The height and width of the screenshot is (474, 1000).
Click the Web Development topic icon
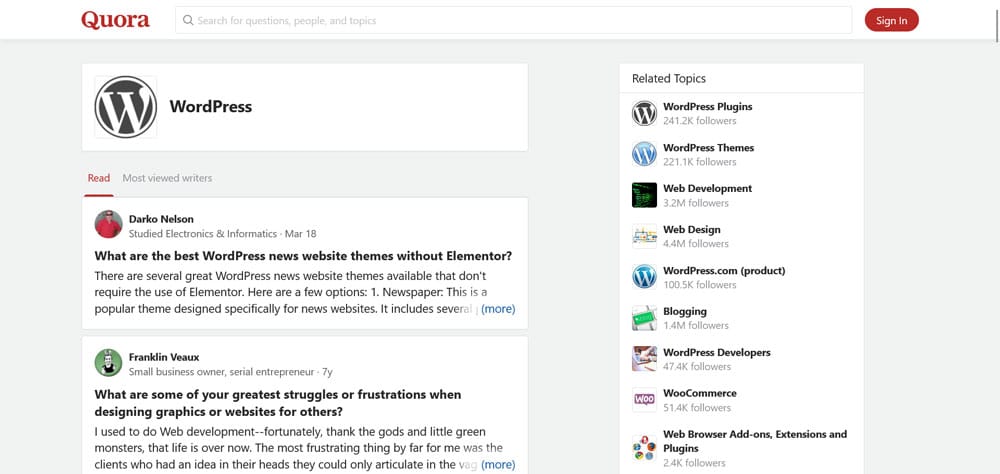pyautogui.click(x=644, y=195)
